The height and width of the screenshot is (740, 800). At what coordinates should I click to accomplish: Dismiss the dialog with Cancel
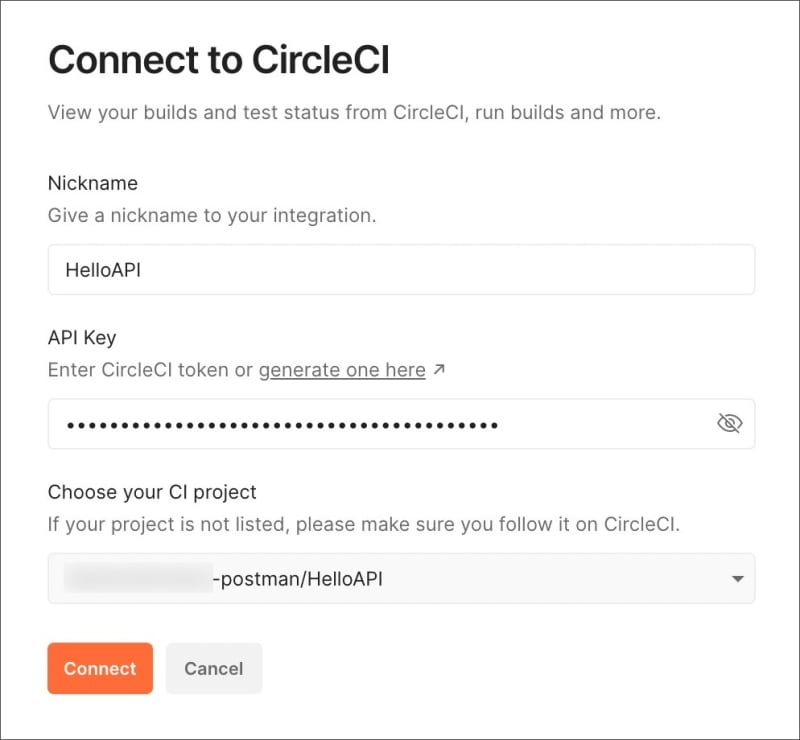point(214,668)
